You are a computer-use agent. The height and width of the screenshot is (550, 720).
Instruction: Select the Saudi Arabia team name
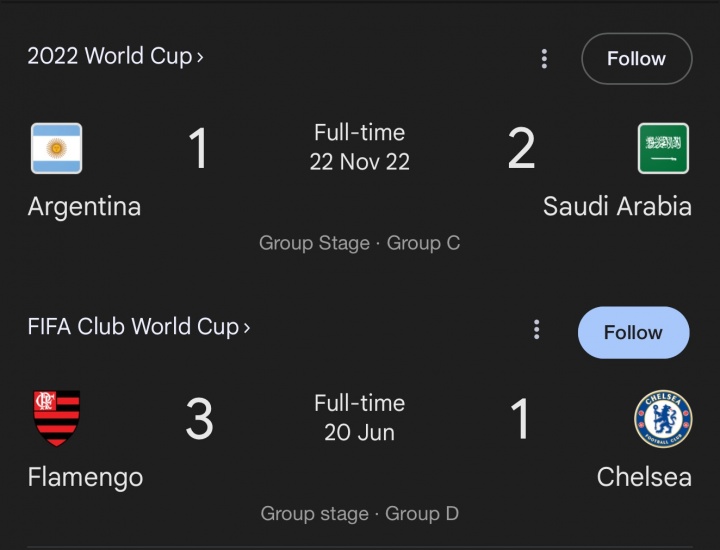tap(617, 207)
